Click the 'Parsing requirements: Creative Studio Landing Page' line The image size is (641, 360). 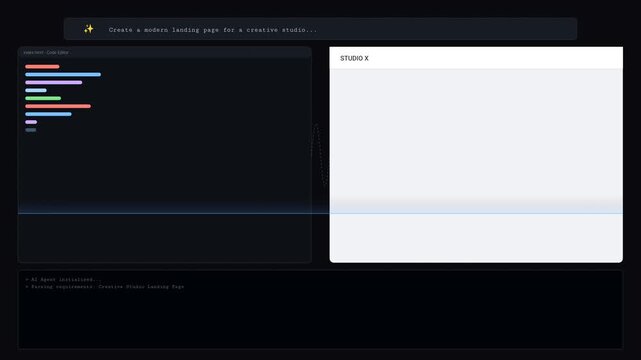(105, 287)
